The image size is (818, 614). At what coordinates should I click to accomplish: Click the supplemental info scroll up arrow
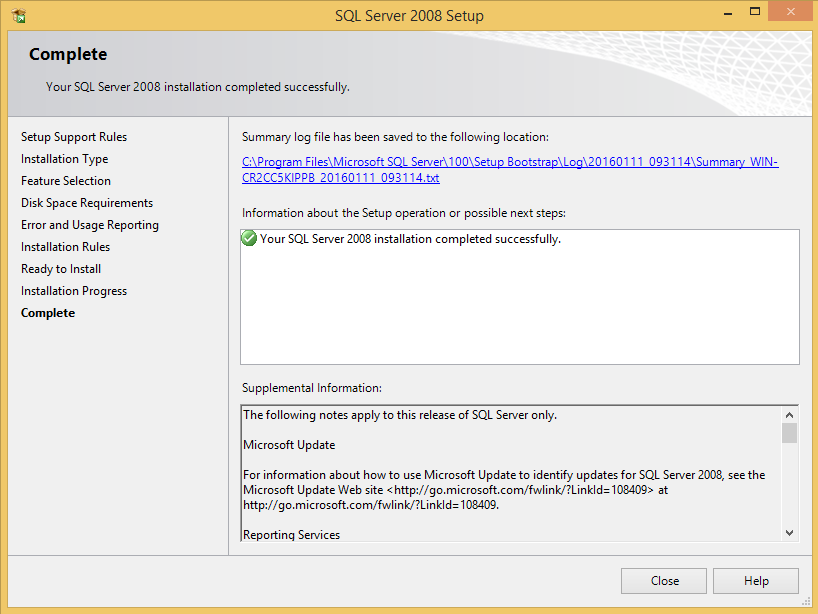click(x=789, y=415)
